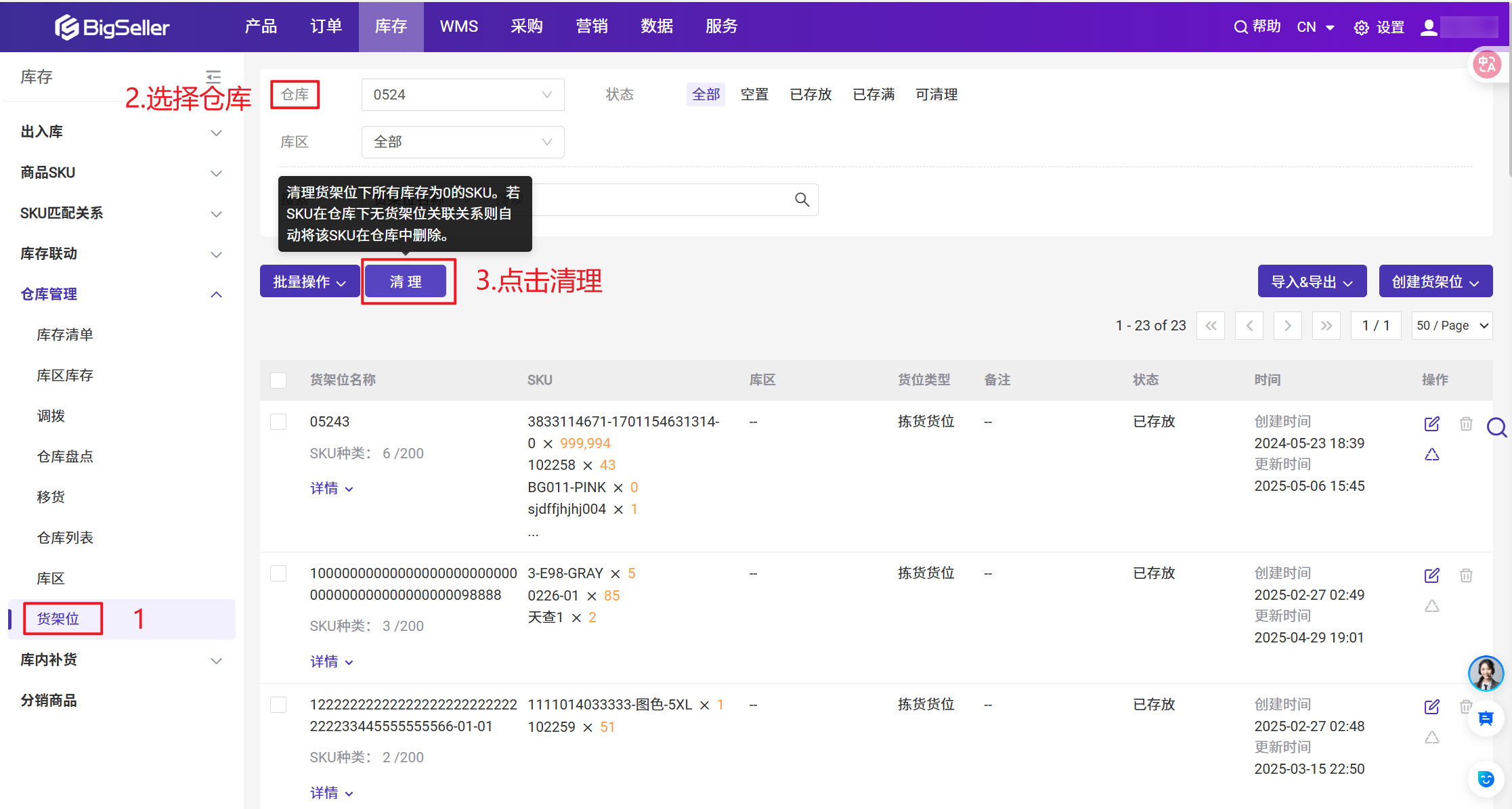
Task: Filter status by 空置
Action: [754, 94]
